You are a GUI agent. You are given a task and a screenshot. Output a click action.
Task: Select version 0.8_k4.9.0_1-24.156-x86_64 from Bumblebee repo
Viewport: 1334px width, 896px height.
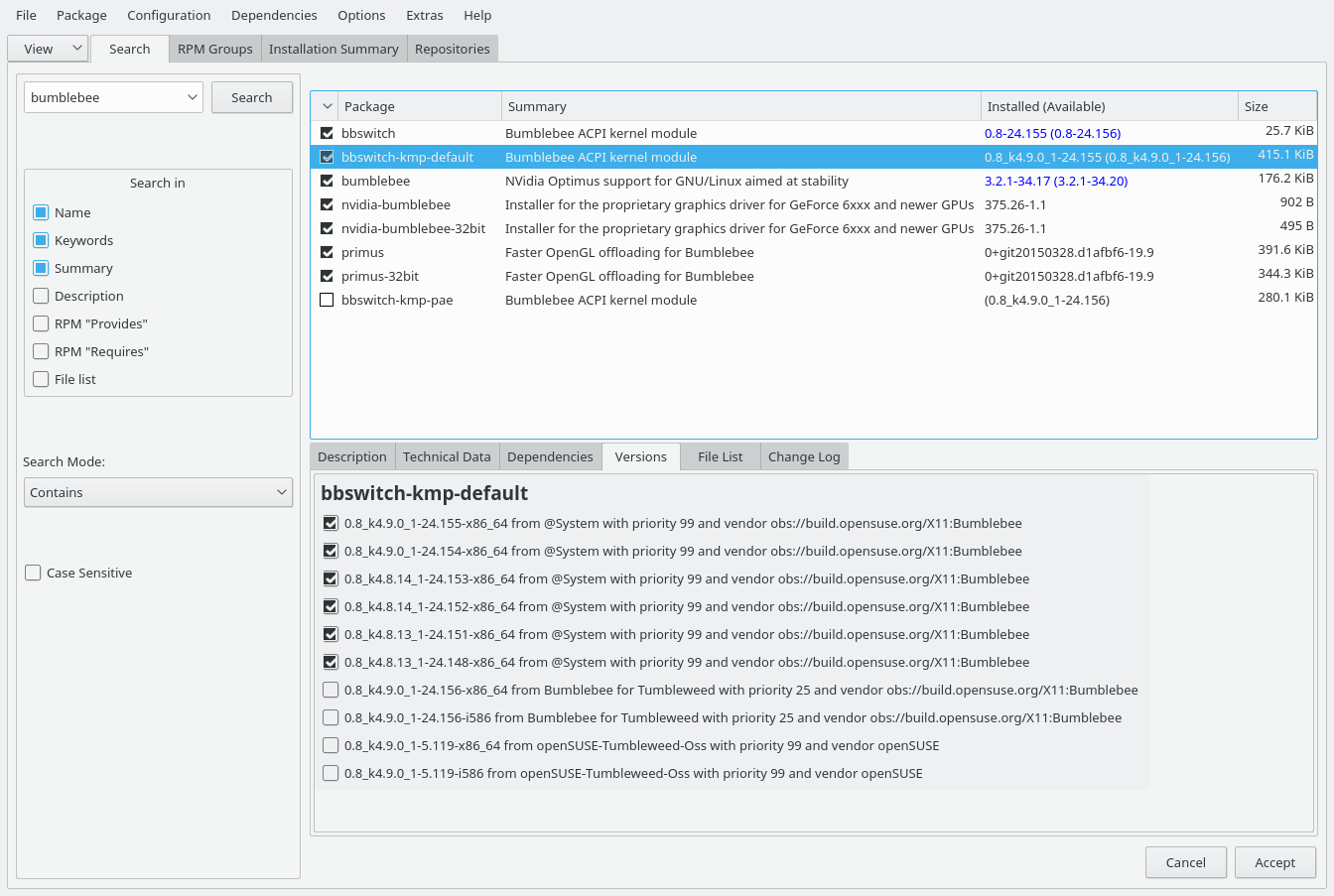pyautogui.click(x=331, y=690)
